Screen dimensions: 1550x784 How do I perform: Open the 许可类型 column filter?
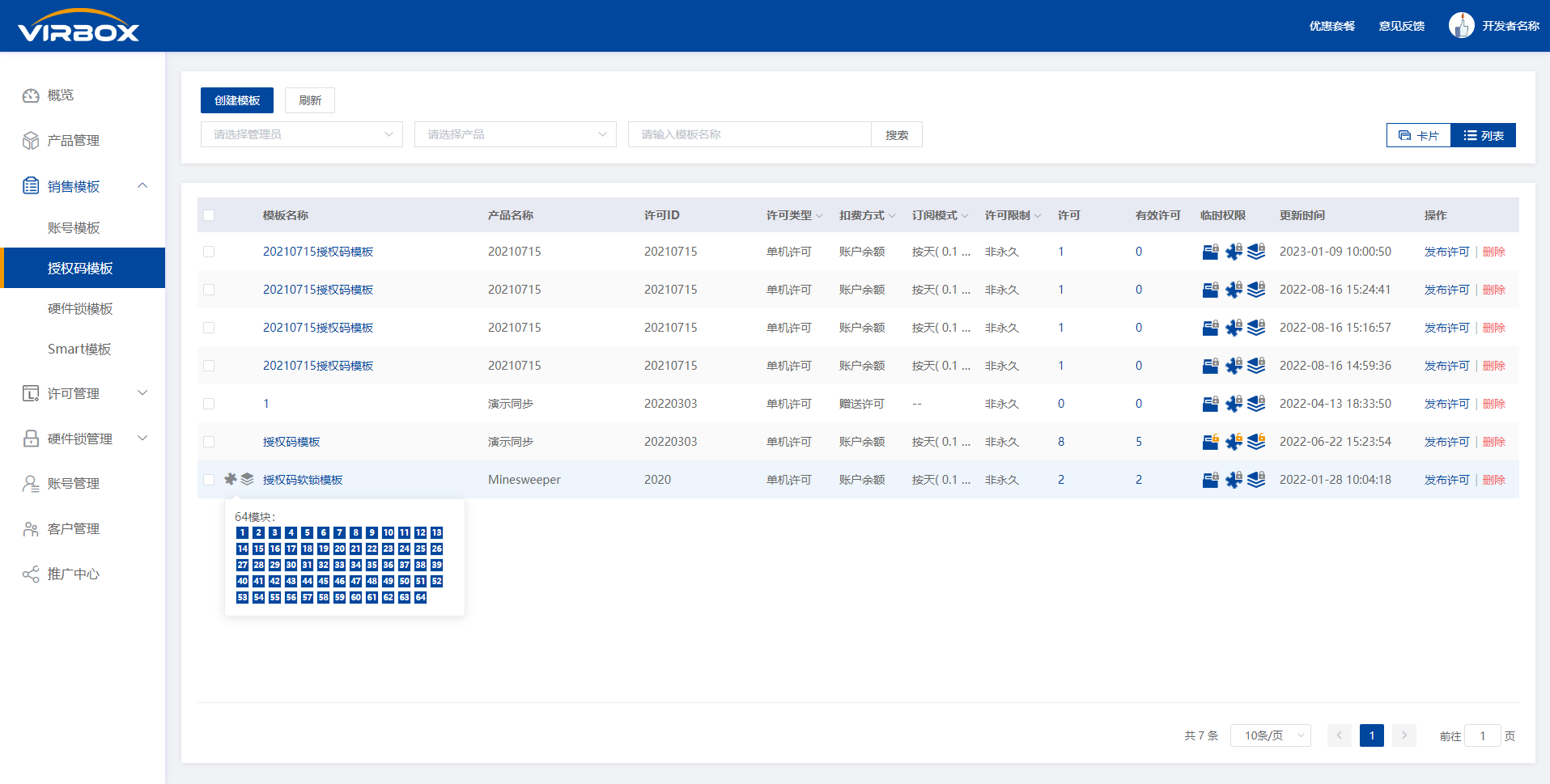click(x=819, y=216)
